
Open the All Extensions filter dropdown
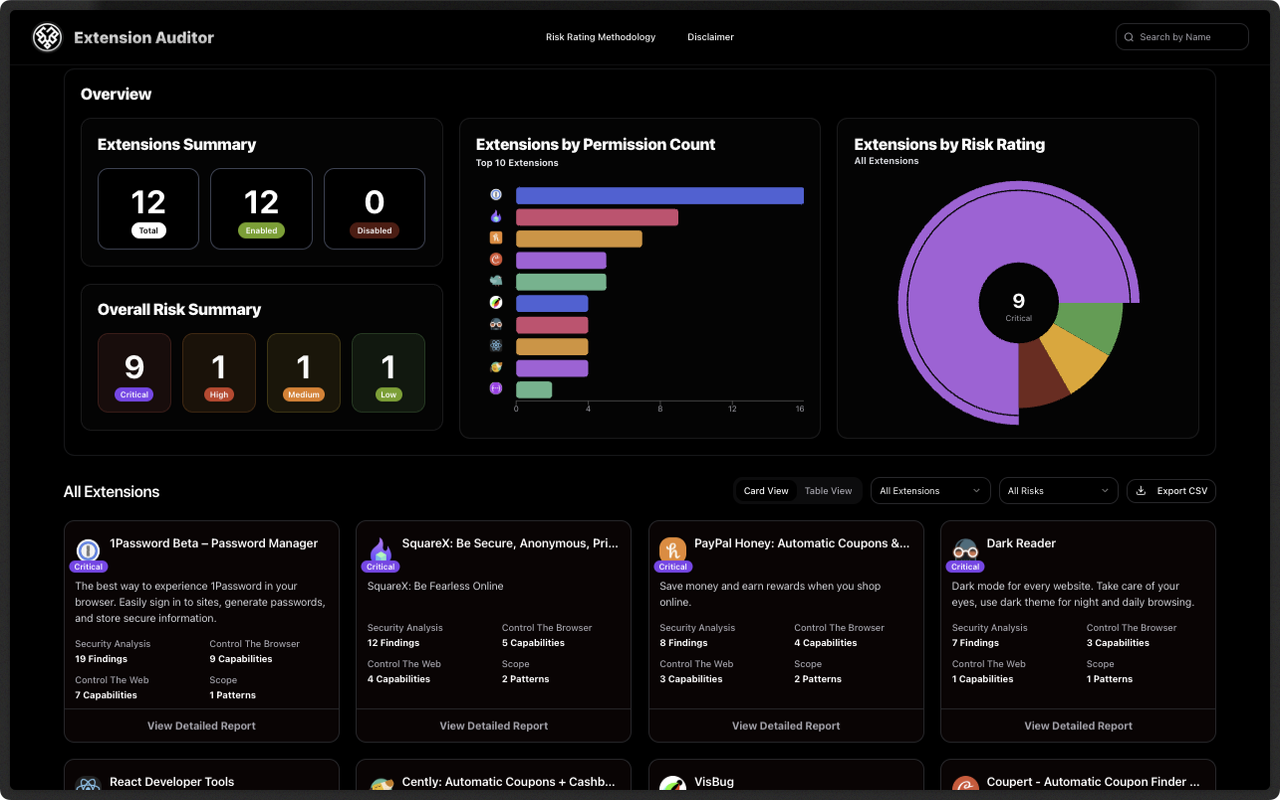[x=930, y=491]
